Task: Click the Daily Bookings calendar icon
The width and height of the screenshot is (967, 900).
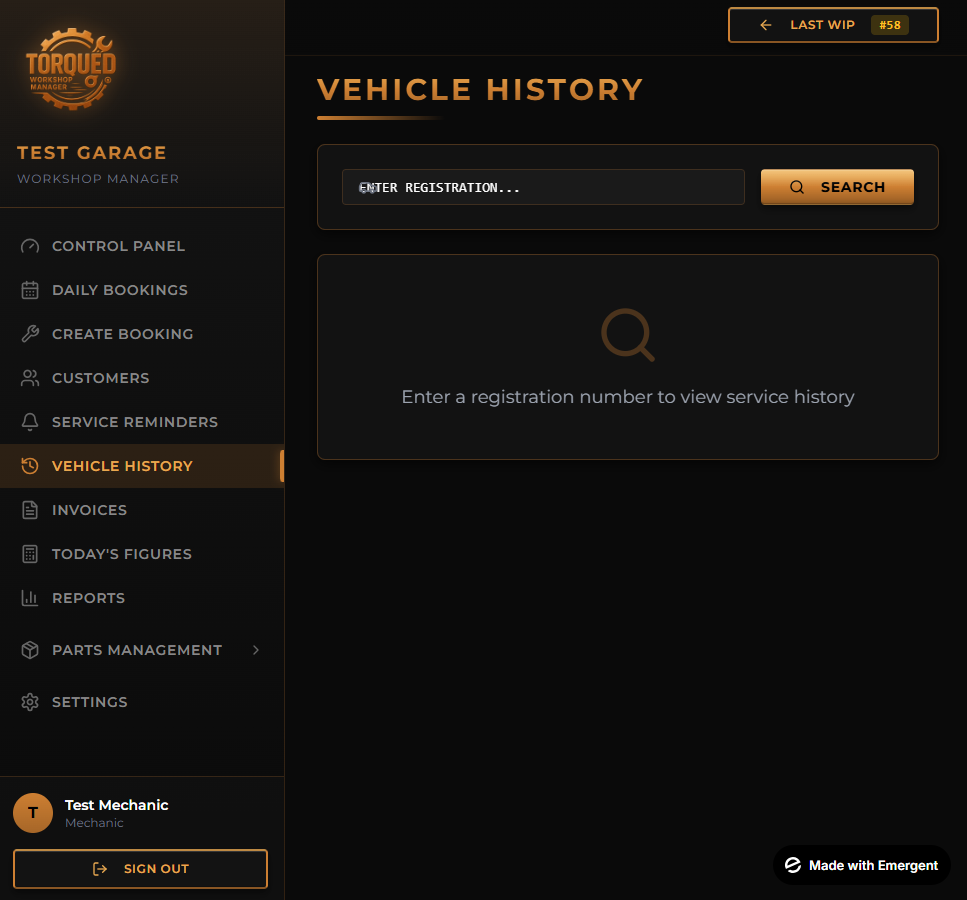Action: coord(30,290)
